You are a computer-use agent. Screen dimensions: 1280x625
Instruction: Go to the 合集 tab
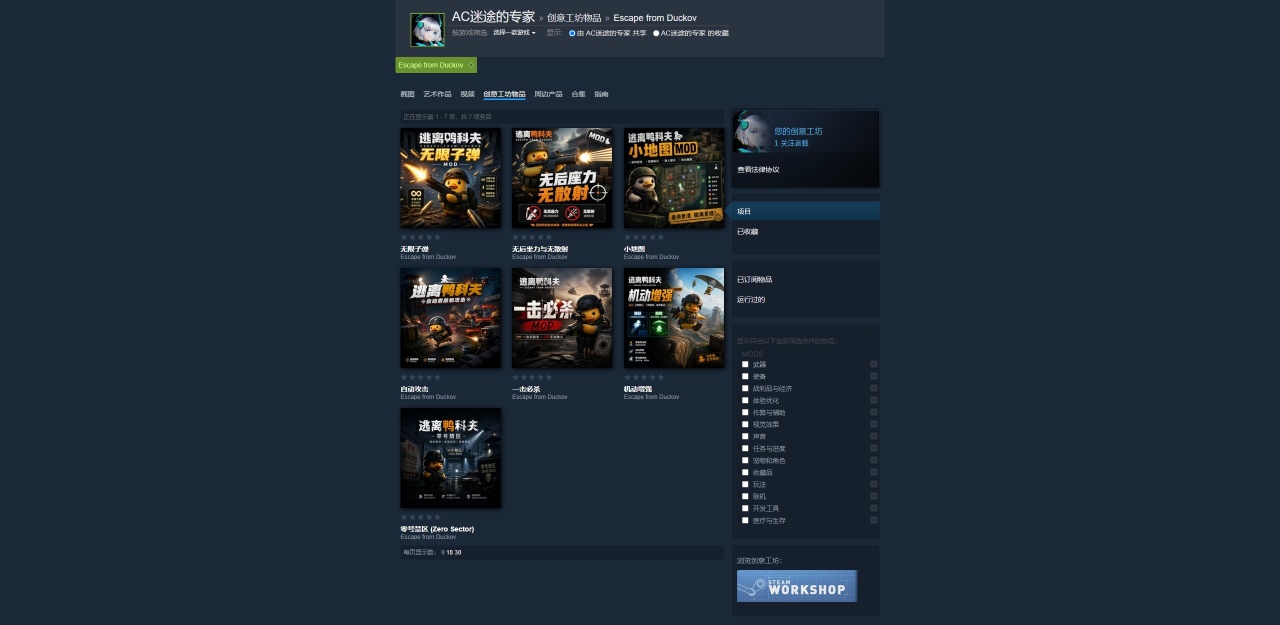tap(578, 94)
